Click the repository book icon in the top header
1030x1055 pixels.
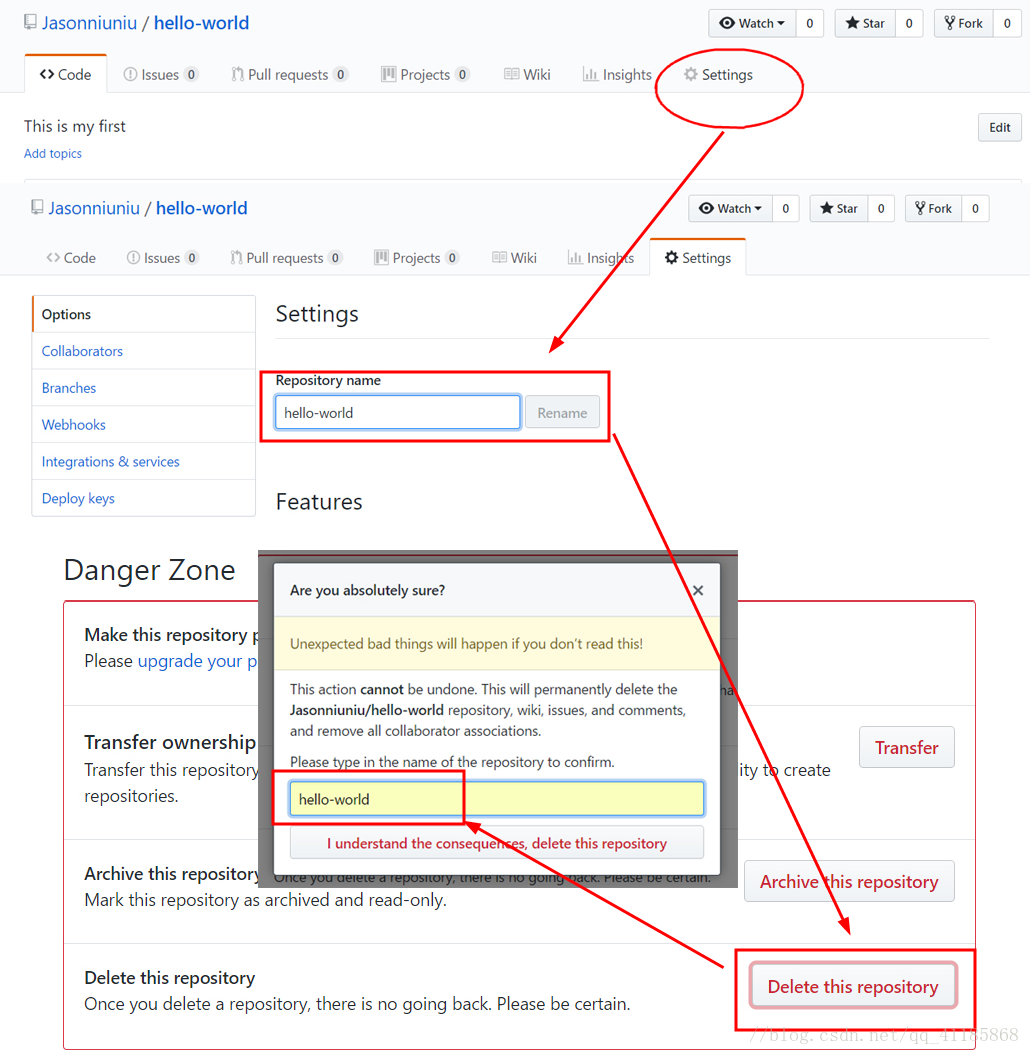pos(30,22)
